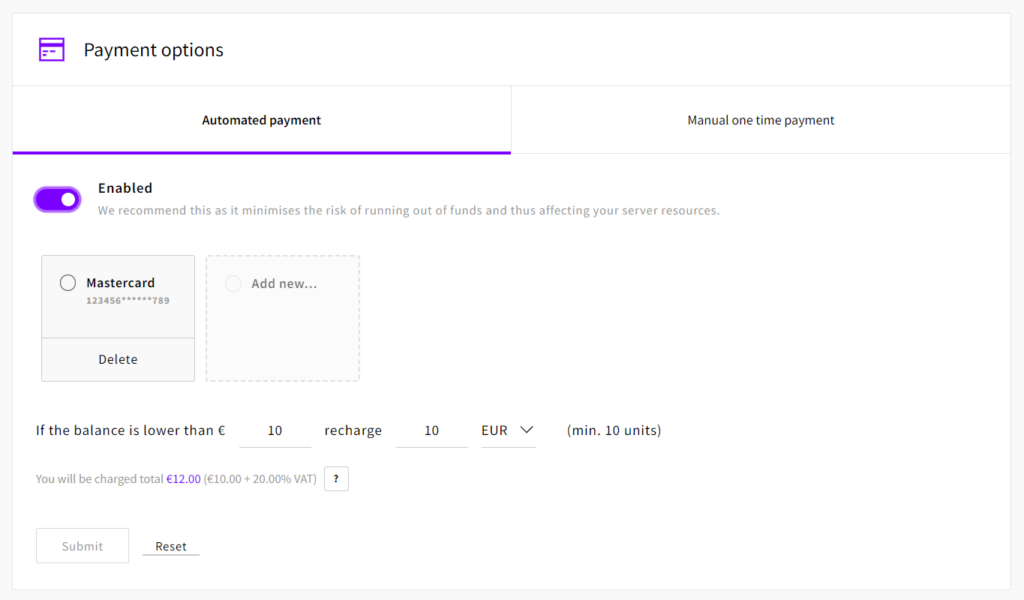
Task: Click the recommendation text under Enabled
Action: [408, 211]
